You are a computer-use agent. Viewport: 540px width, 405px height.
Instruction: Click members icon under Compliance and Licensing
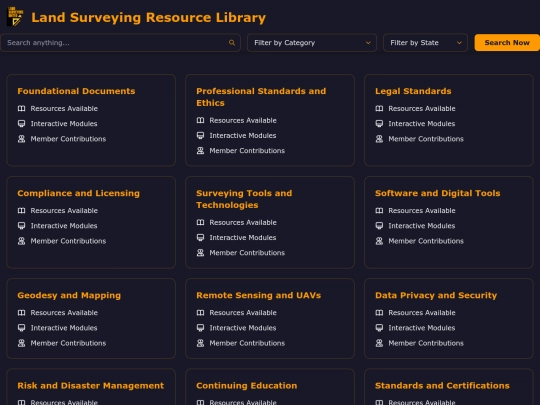click(21, 241)
